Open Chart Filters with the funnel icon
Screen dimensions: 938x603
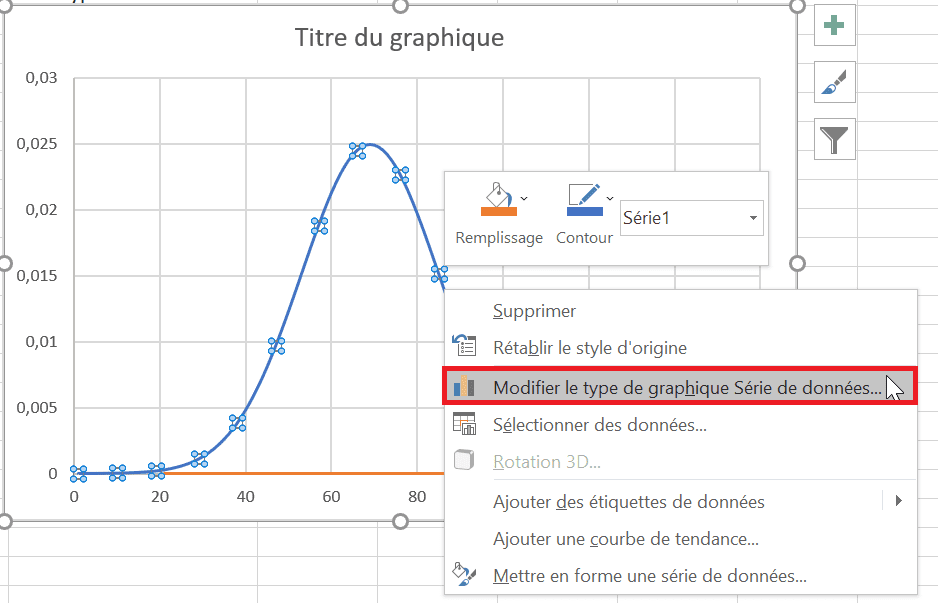coord(834,139)
